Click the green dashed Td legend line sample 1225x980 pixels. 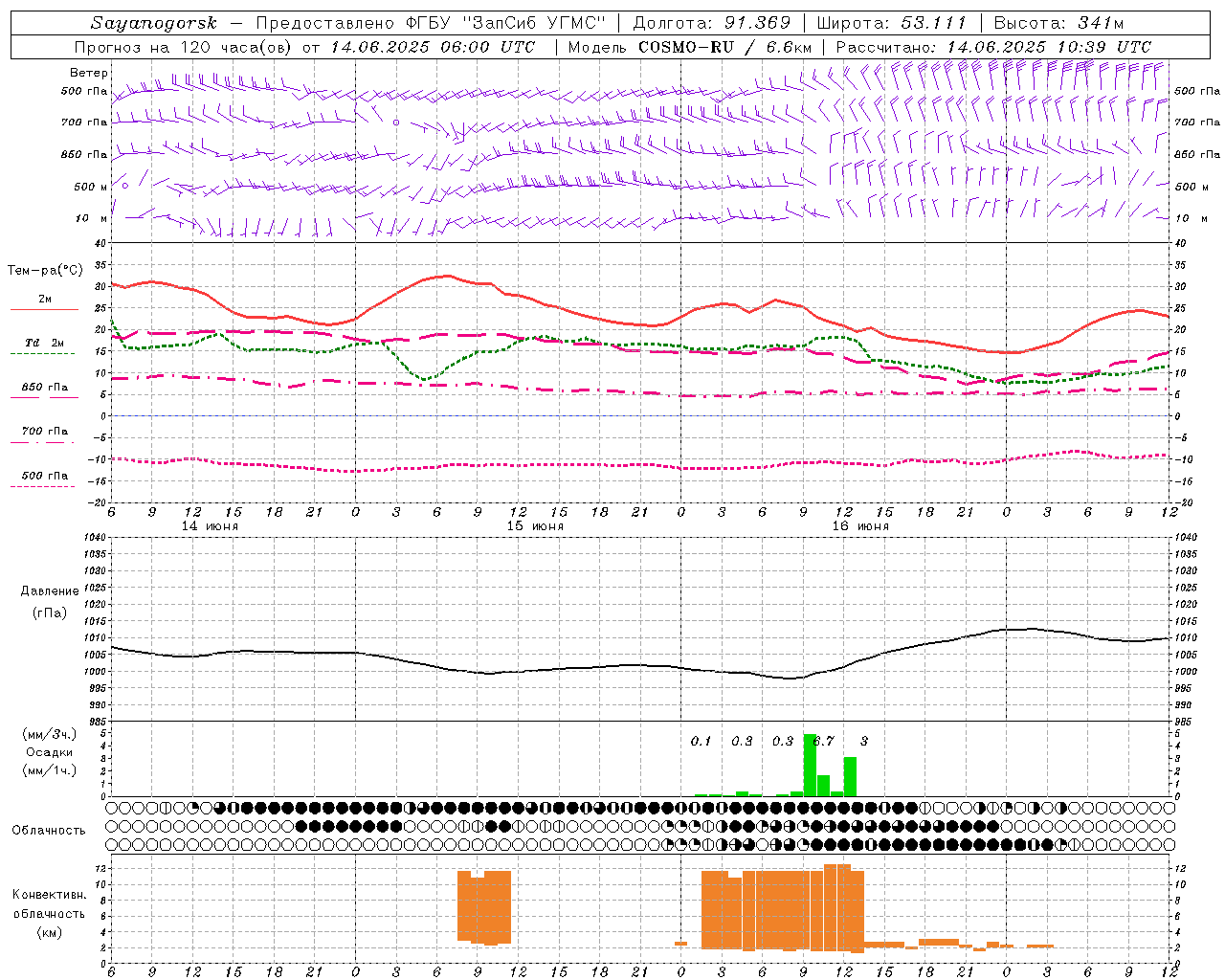pos(42,354)
